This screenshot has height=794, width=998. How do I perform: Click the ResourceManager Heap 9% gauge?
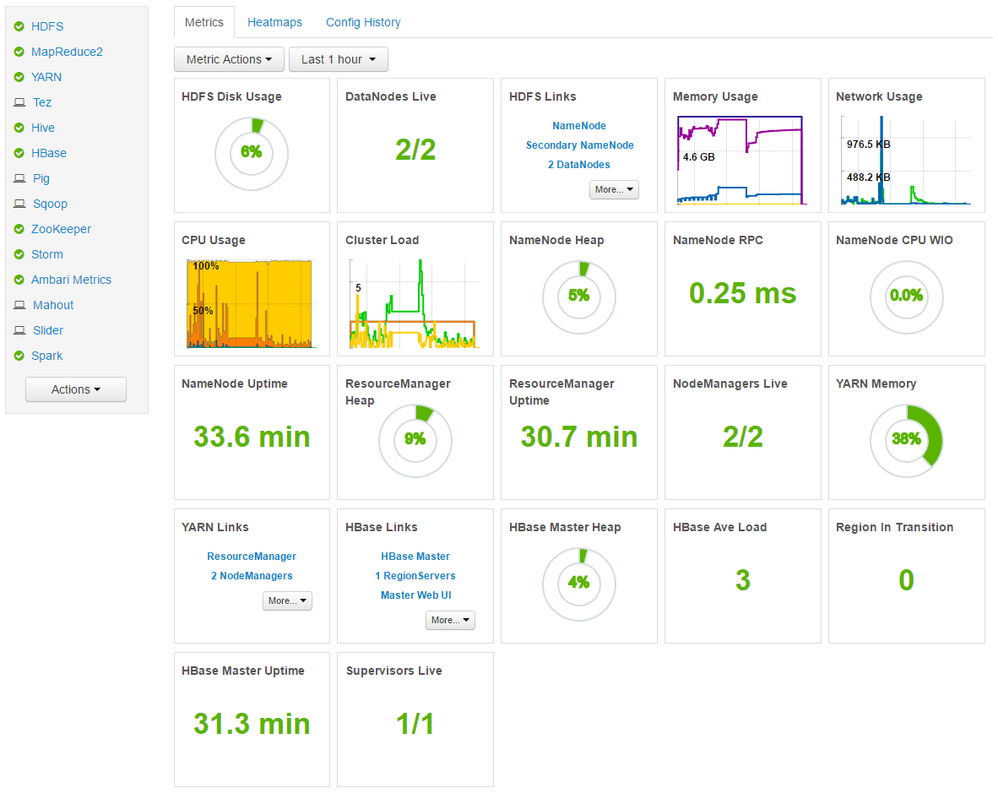tap(415, 441)
